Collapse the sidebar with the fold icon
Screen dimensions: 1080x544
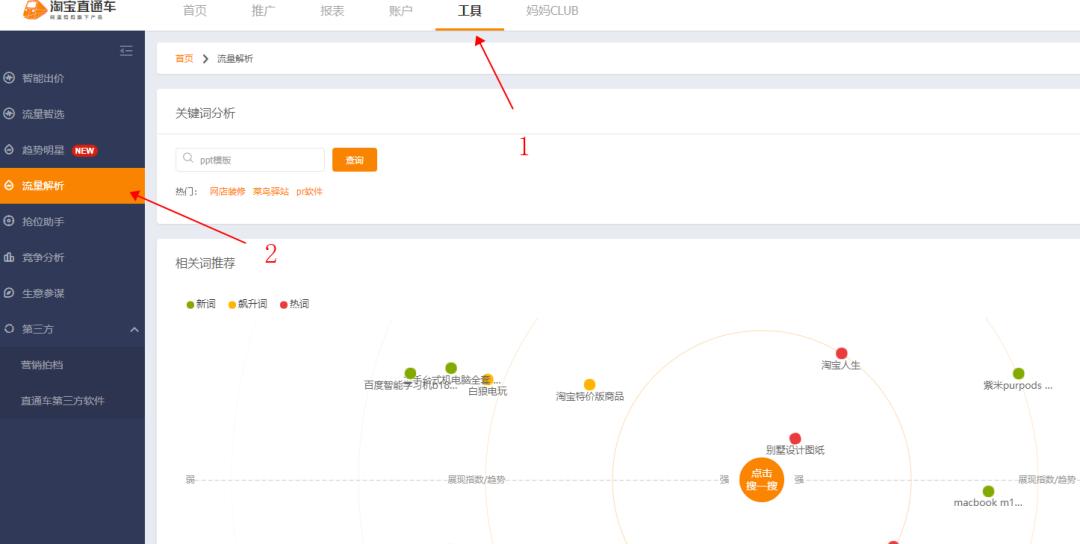pos(126,50)
